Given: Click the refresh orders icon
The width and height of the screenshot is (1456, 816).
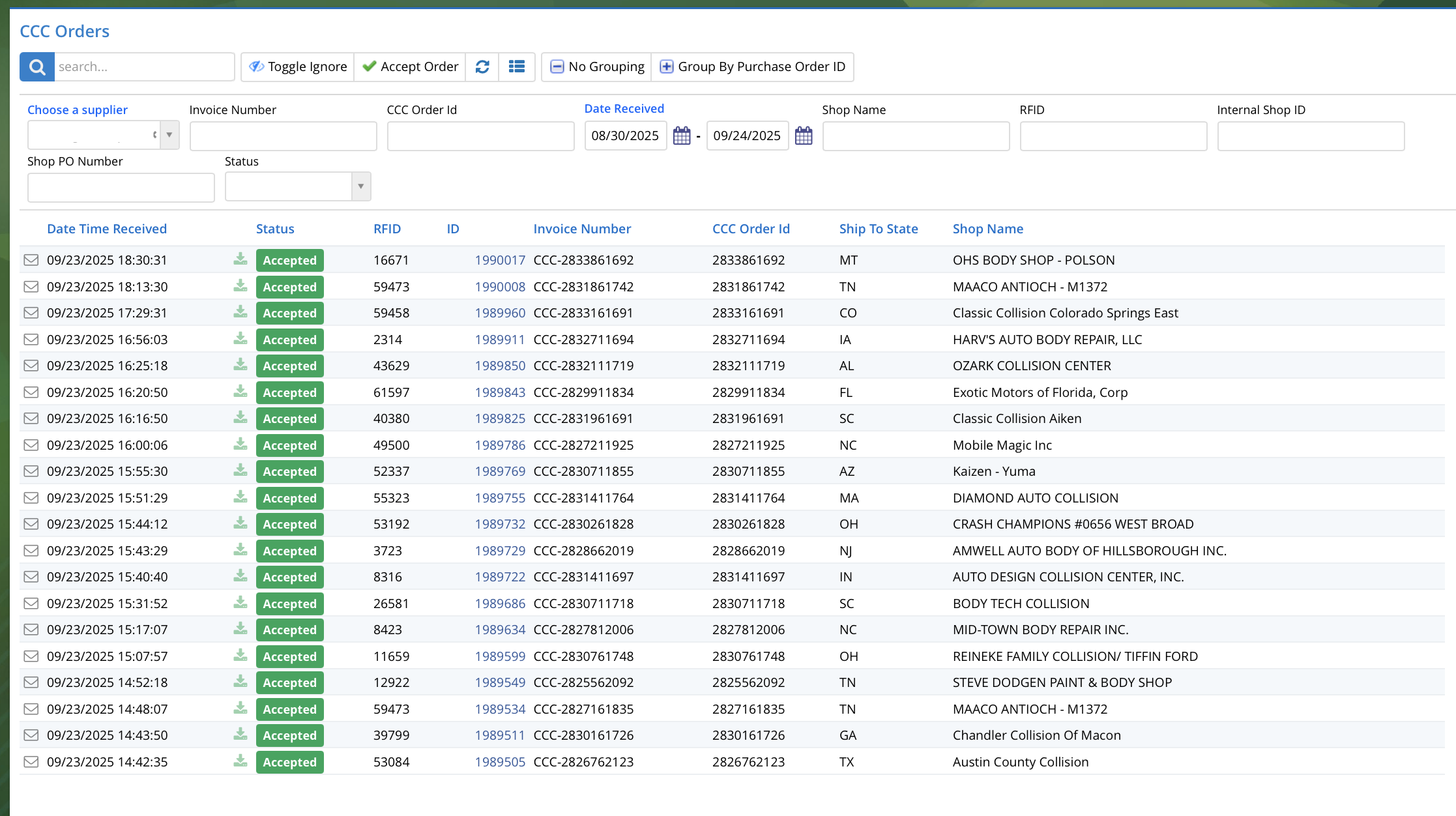Looking at the screenshot, I should [482, 67].
